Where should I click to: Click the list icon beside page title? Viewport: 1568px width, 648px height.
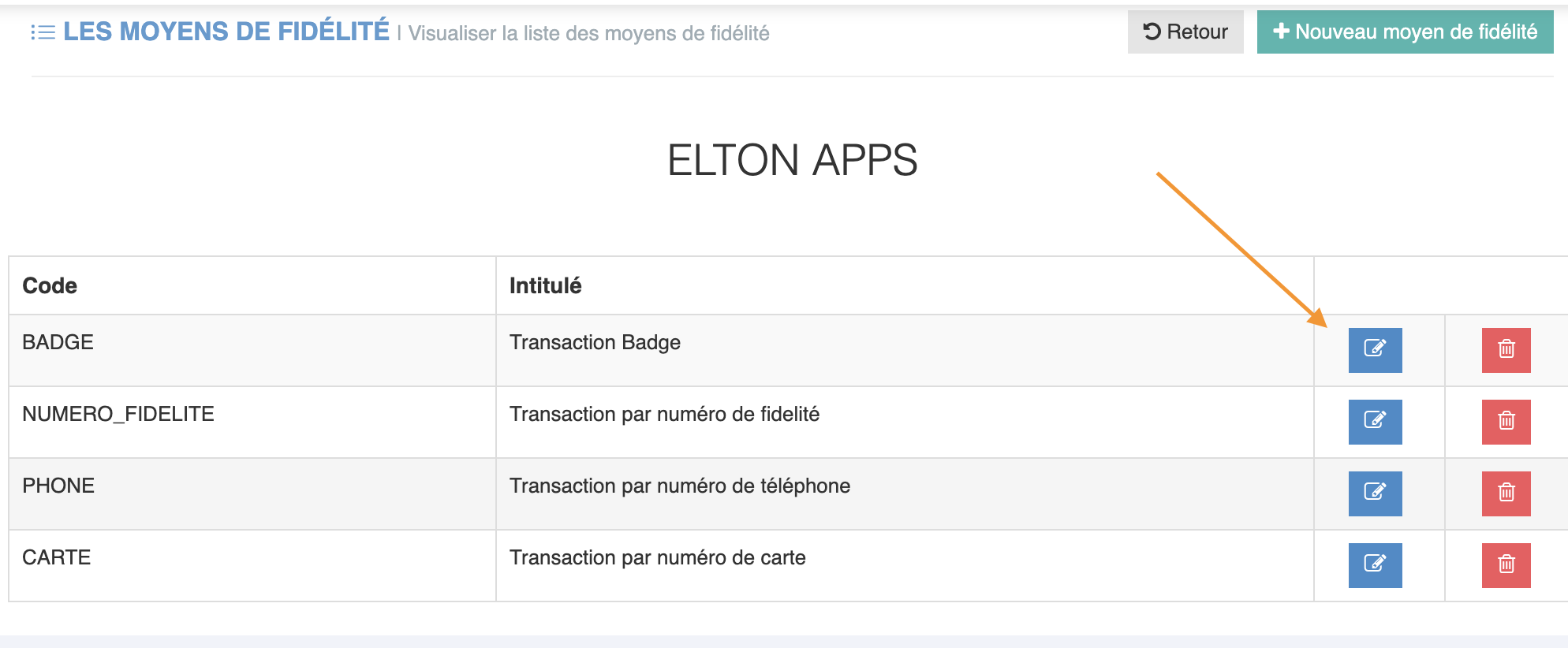(43, 32)
